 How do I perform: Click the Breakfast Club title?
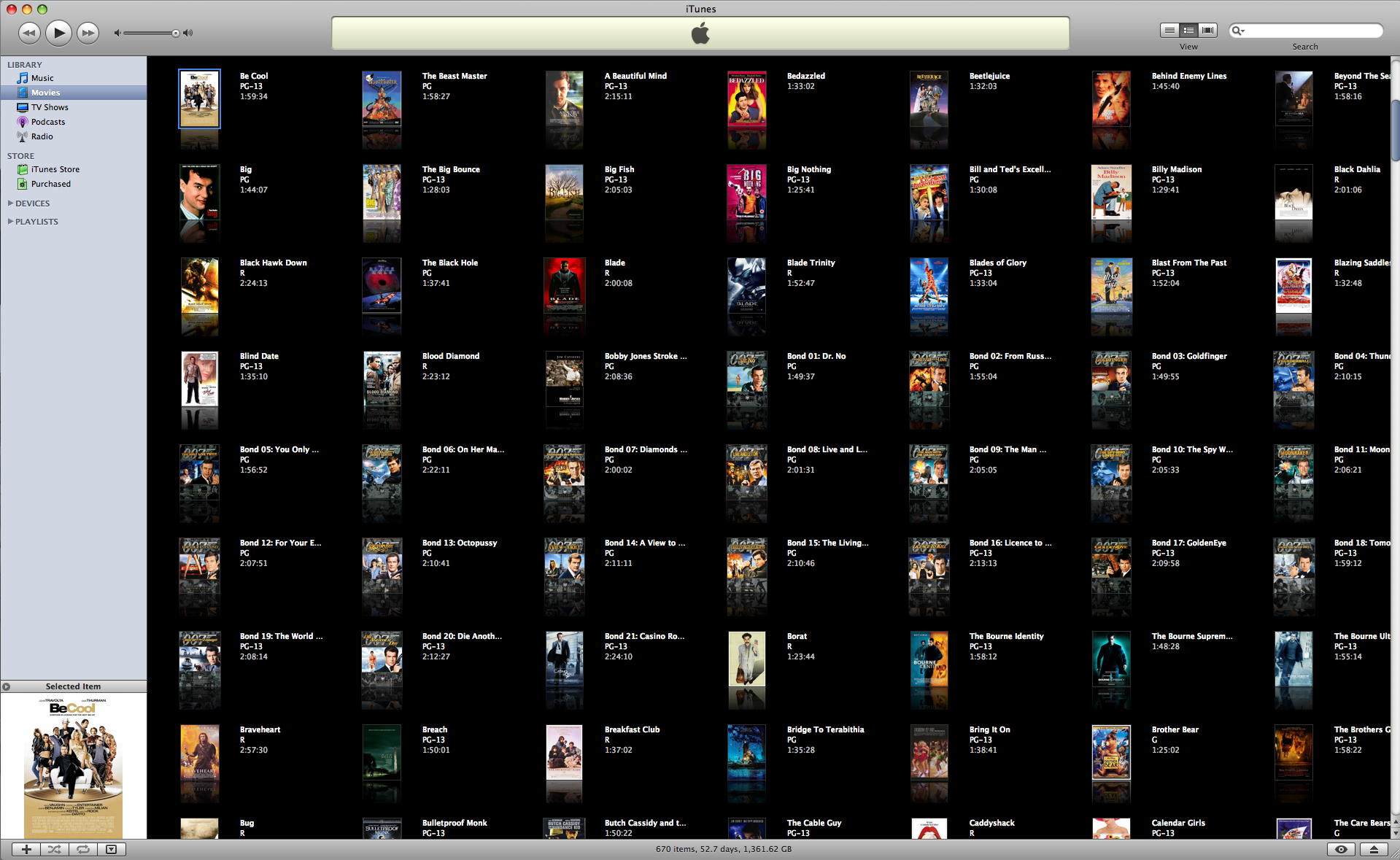632,729
